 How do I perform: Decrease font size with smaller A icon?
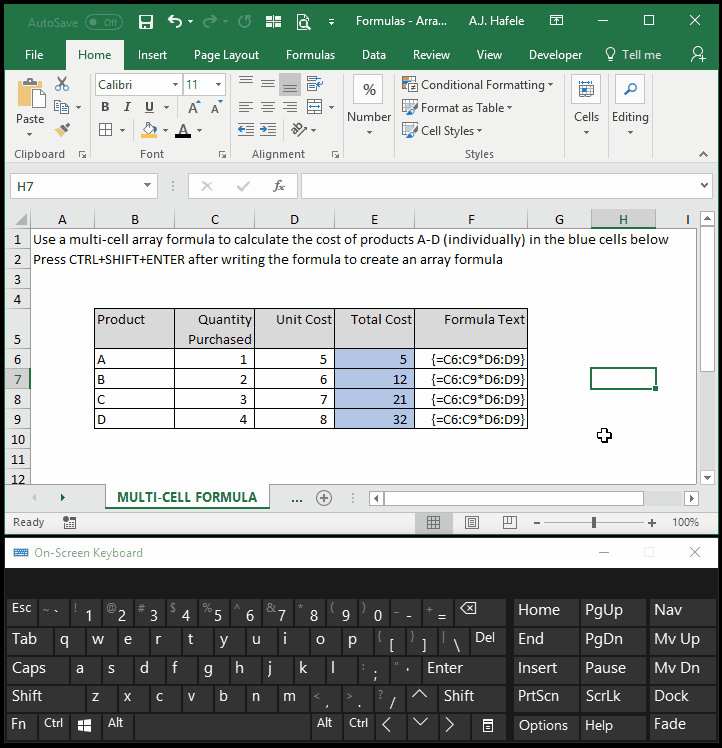click(216, 107)
